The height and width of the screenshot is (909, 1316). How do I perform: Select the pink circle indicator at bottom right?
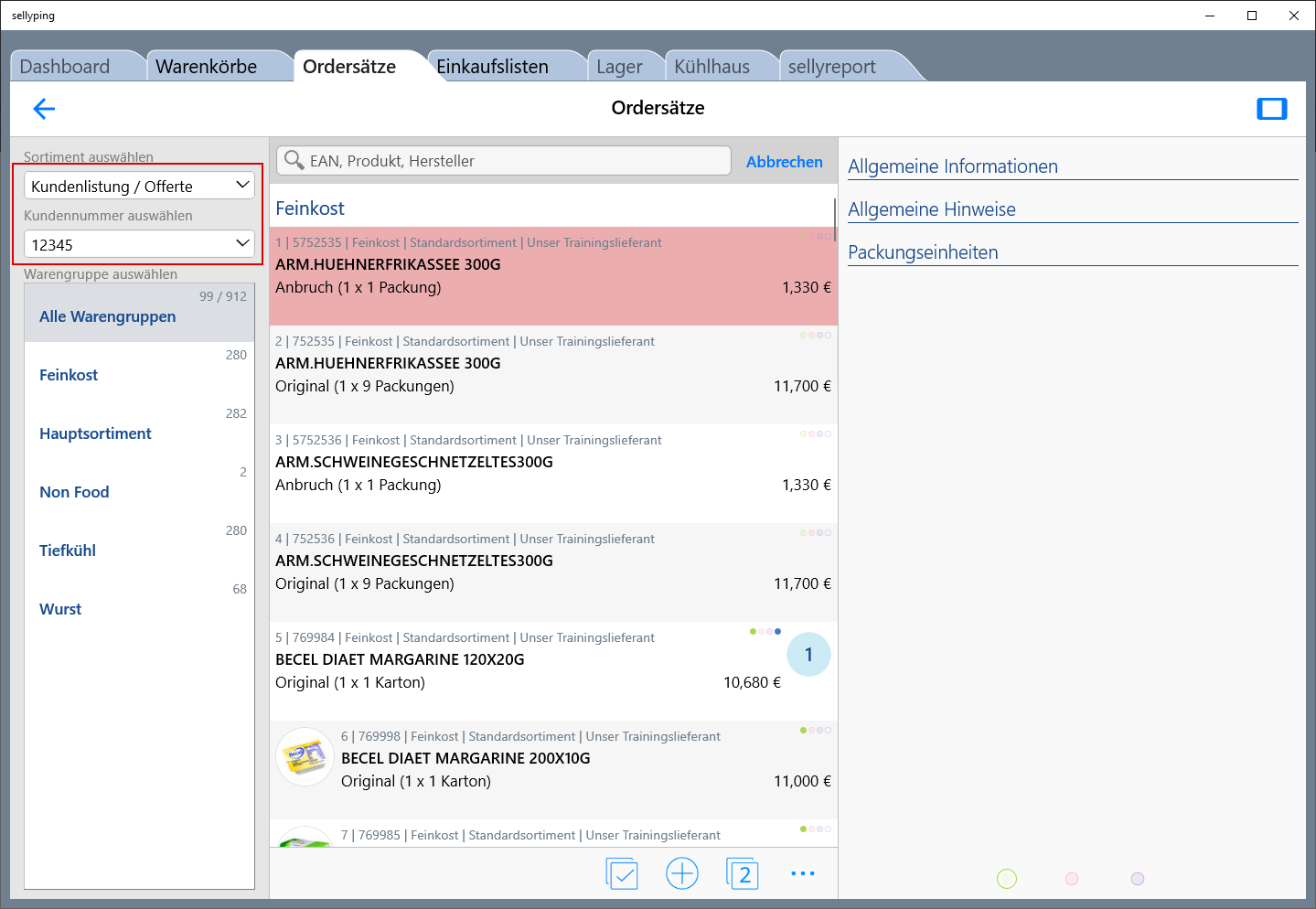[1072, 879]
